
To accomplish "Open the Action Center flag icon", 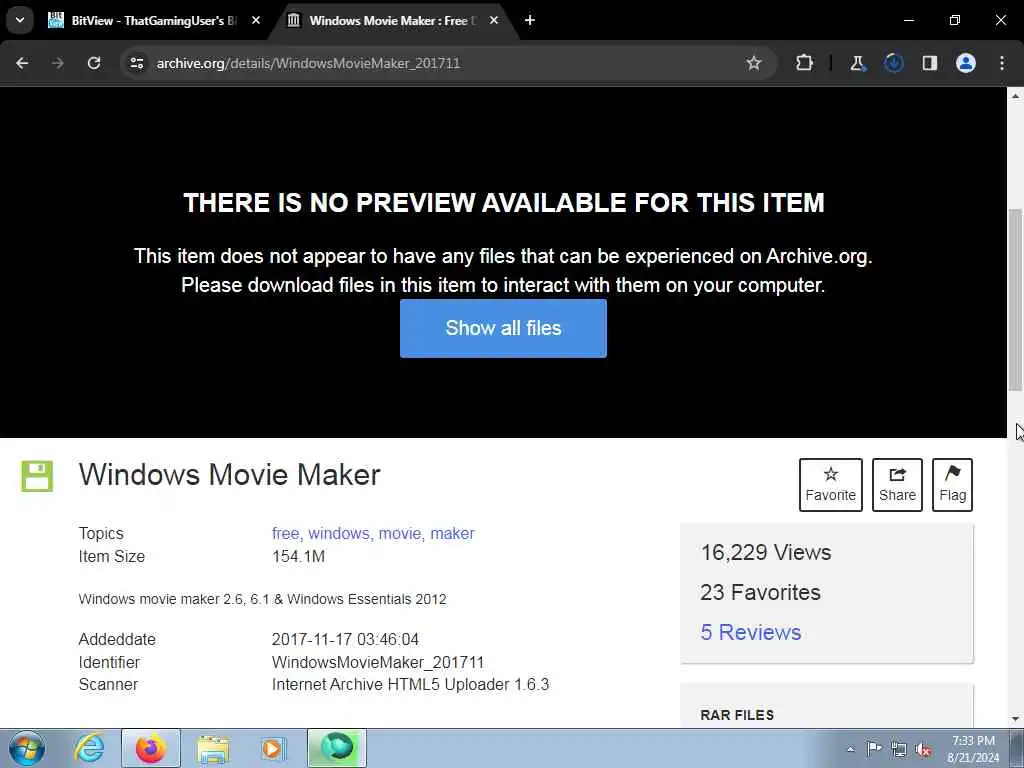I will 874,749.
